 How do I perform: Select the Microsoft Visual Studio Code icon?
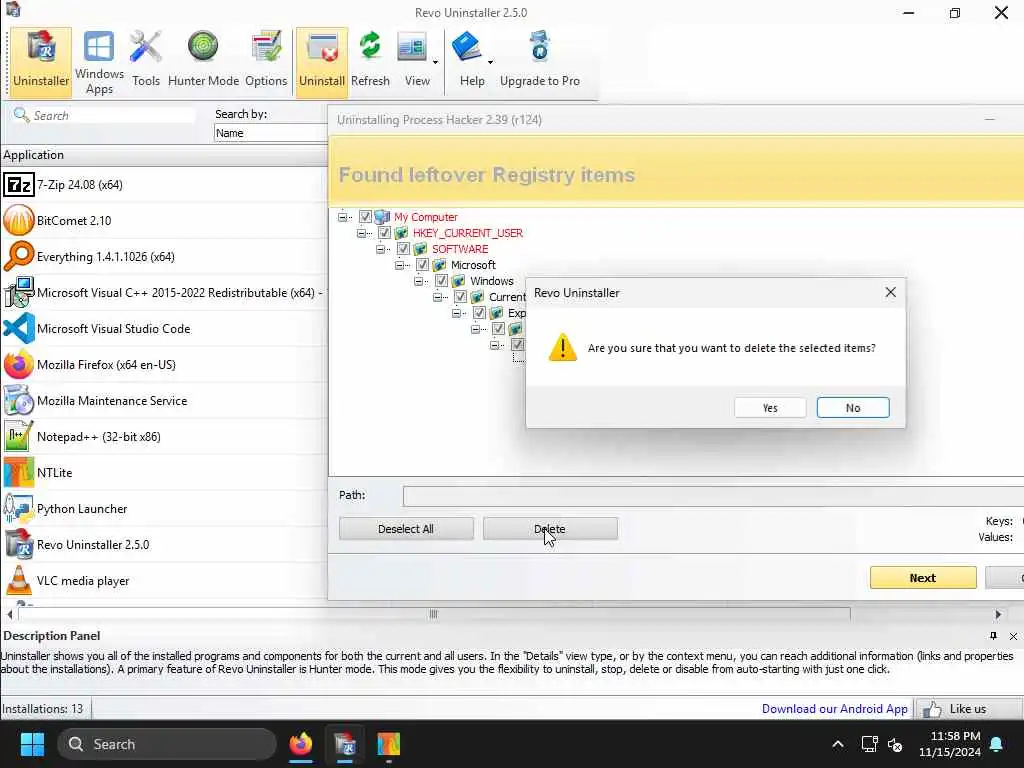pyautogui.click(x=19, y=328)
